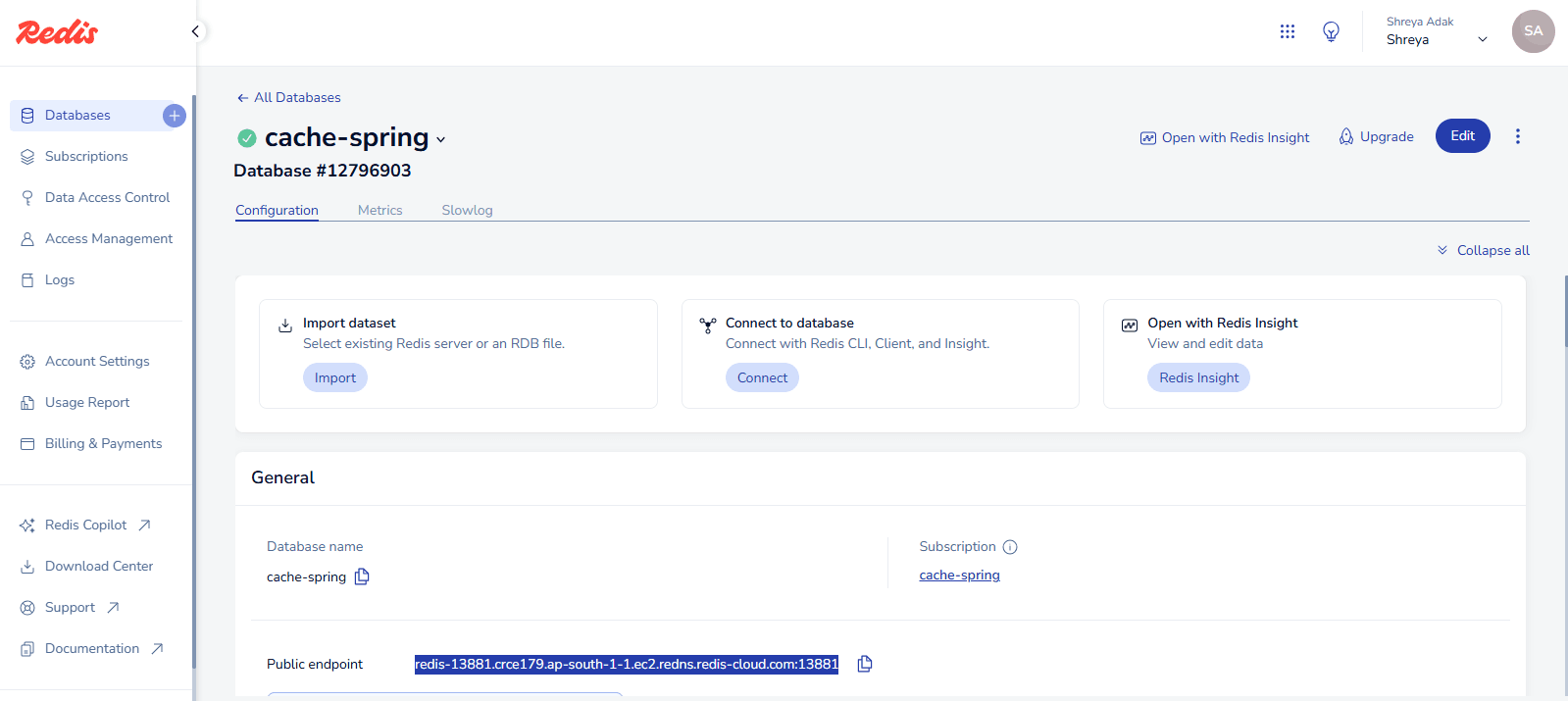Click Upgrade in the header
This screenshot has height=701, width=1568.
click(1376, 137)
